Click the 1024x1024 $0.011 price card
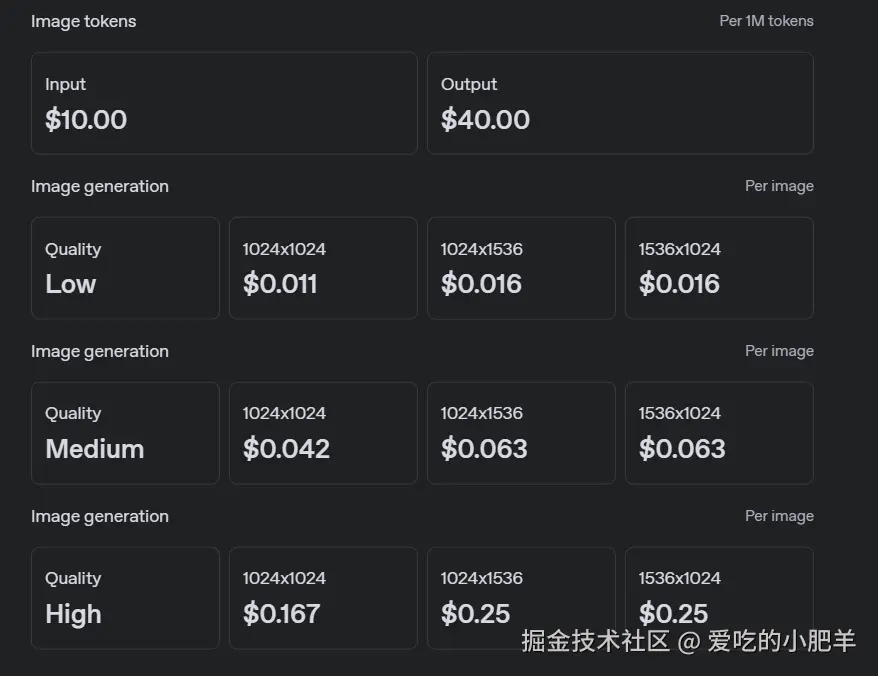The width and height of the screenshot is (878, 676). tap(323, 268)
